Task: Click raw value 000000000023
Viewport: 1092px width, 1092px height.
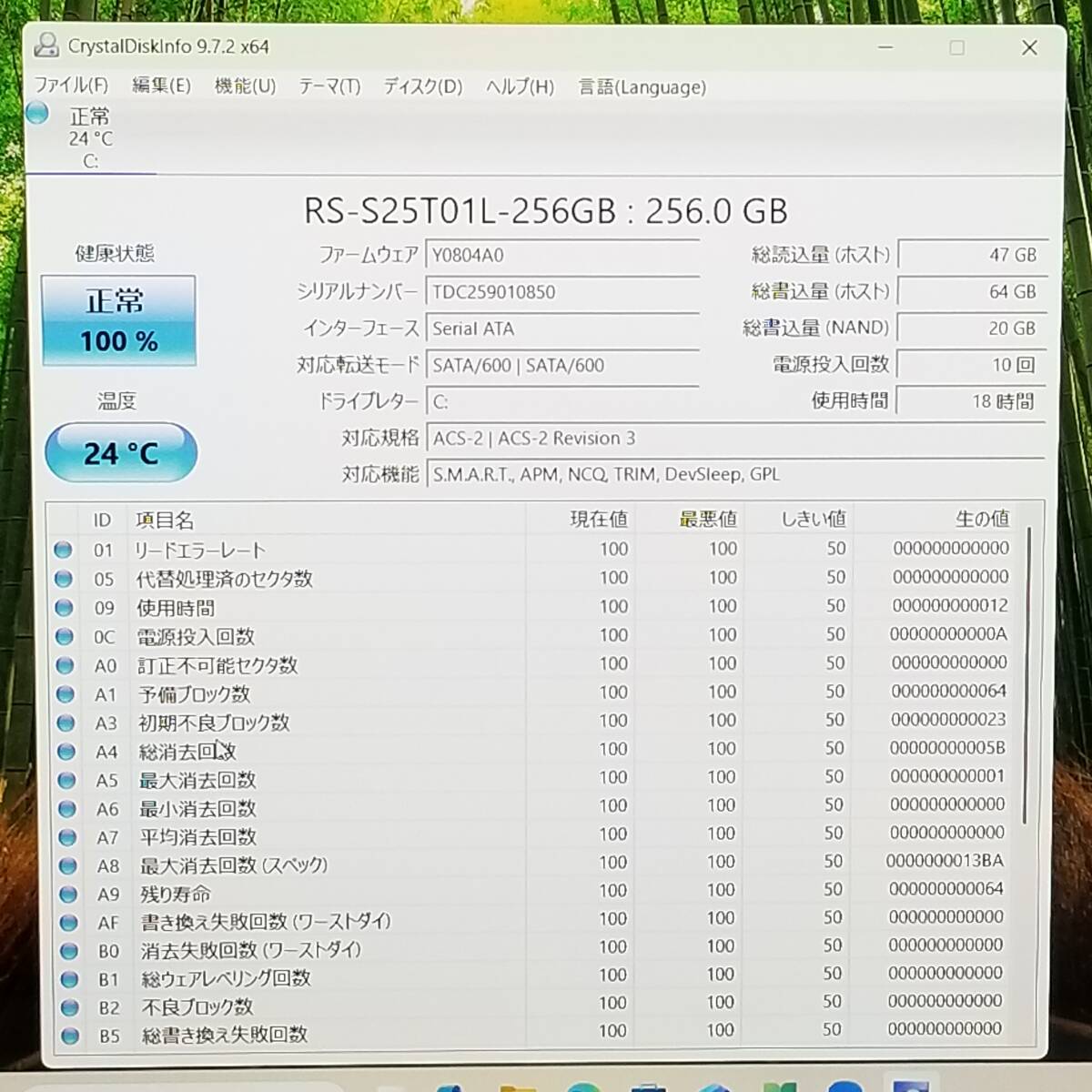Action: [948, 719]
